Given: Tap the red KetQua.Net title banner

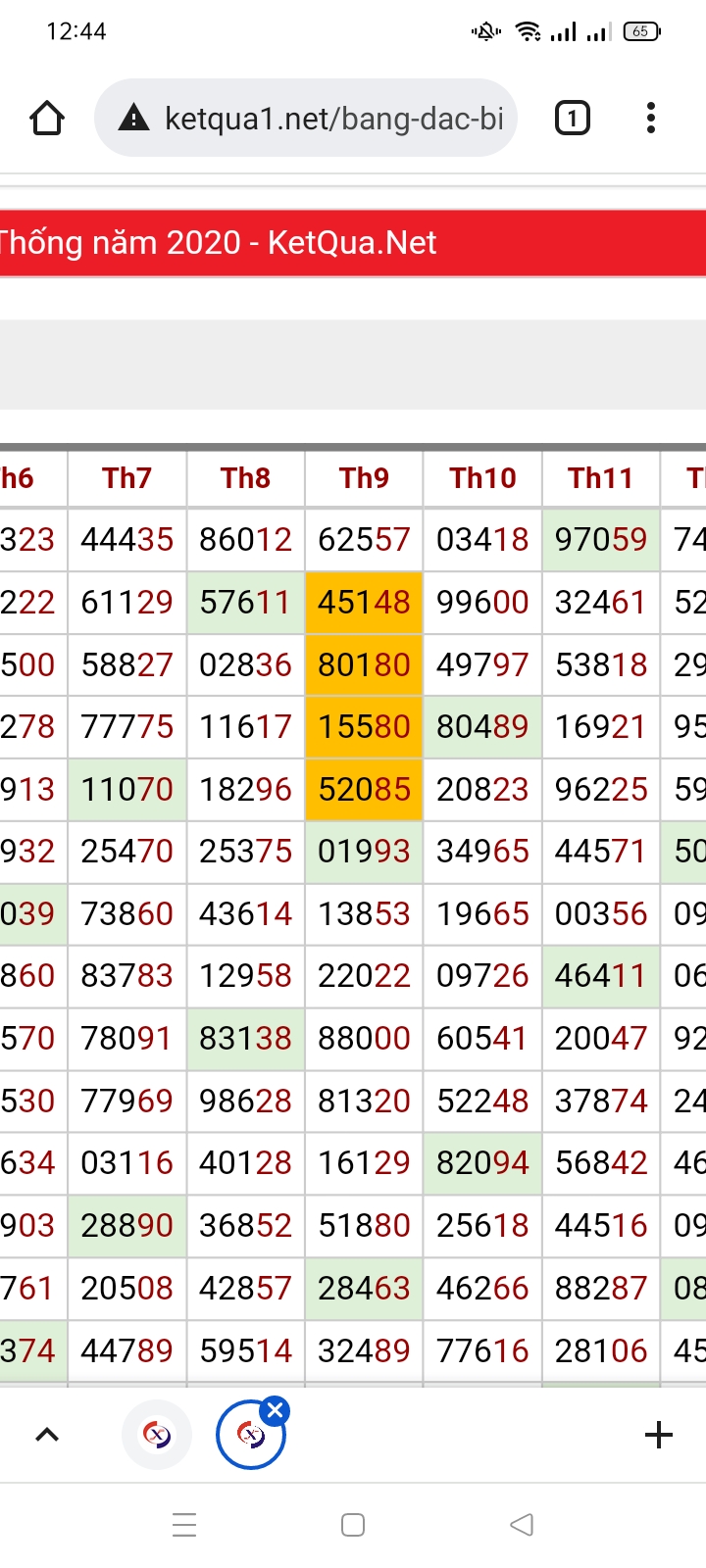Looking at the screenshot, I should point(353,242).
